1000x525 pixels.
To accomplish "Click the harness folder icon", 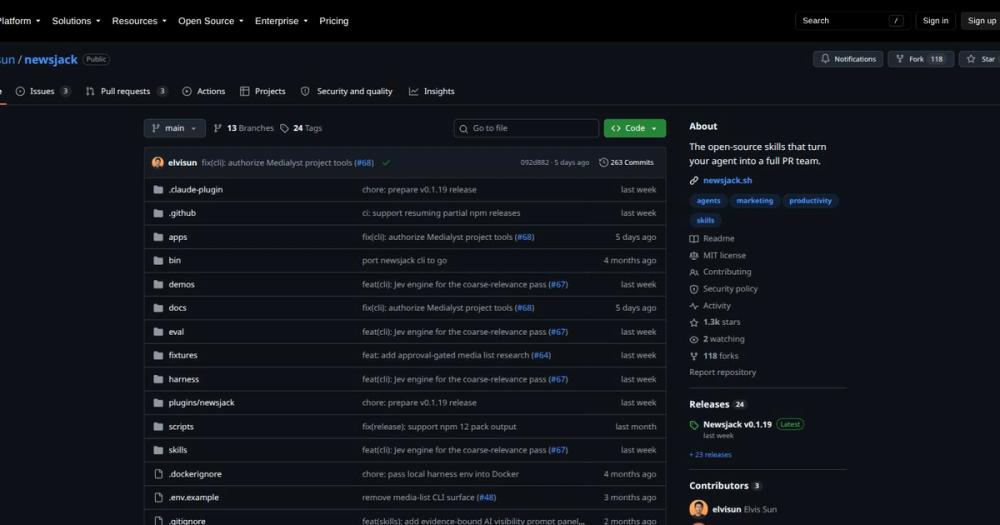I will [x=158, y=379].
